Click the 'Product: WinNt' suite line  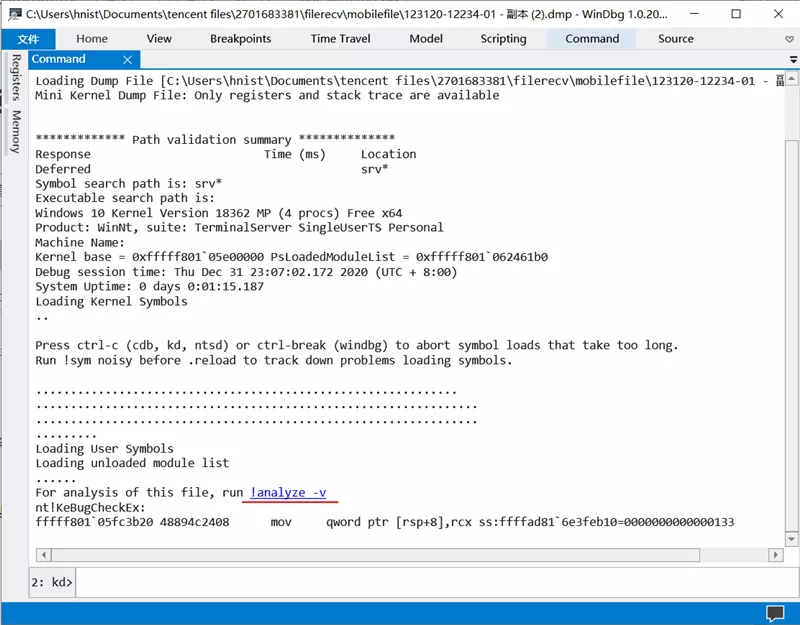pos(239,228)
